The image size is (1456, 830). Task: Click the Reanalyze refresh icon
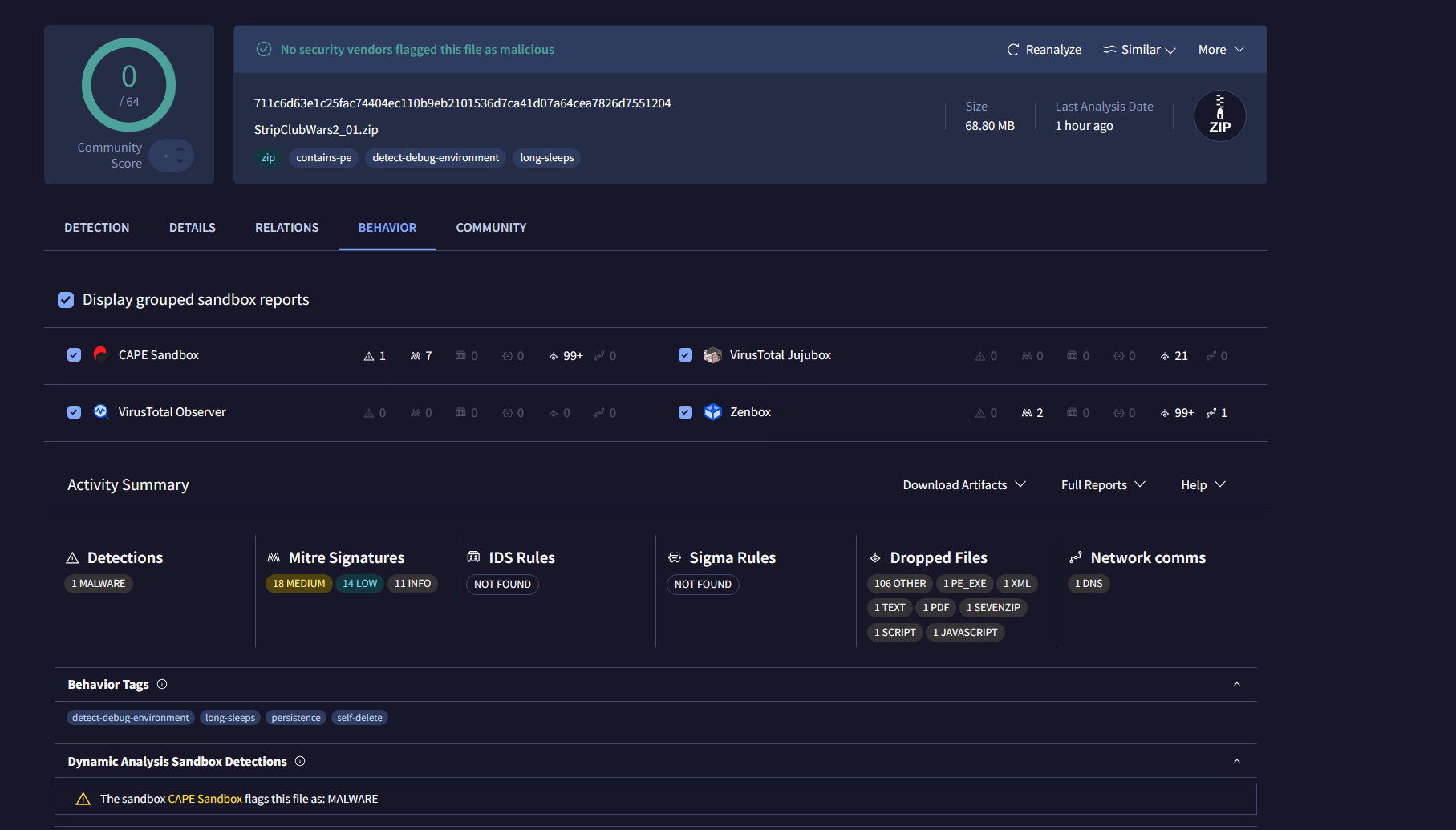(1013, 50)
